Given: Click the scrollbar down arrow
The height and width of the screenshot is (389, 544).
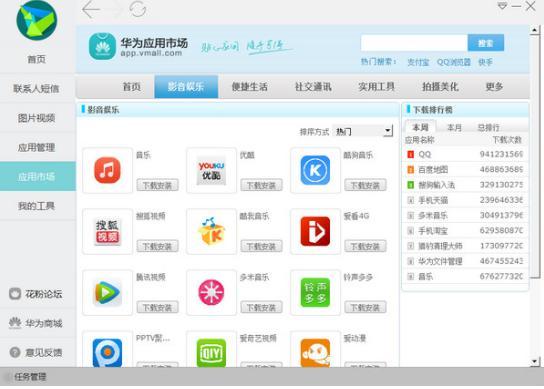Looking at the screenshot, I should point(534,362).
